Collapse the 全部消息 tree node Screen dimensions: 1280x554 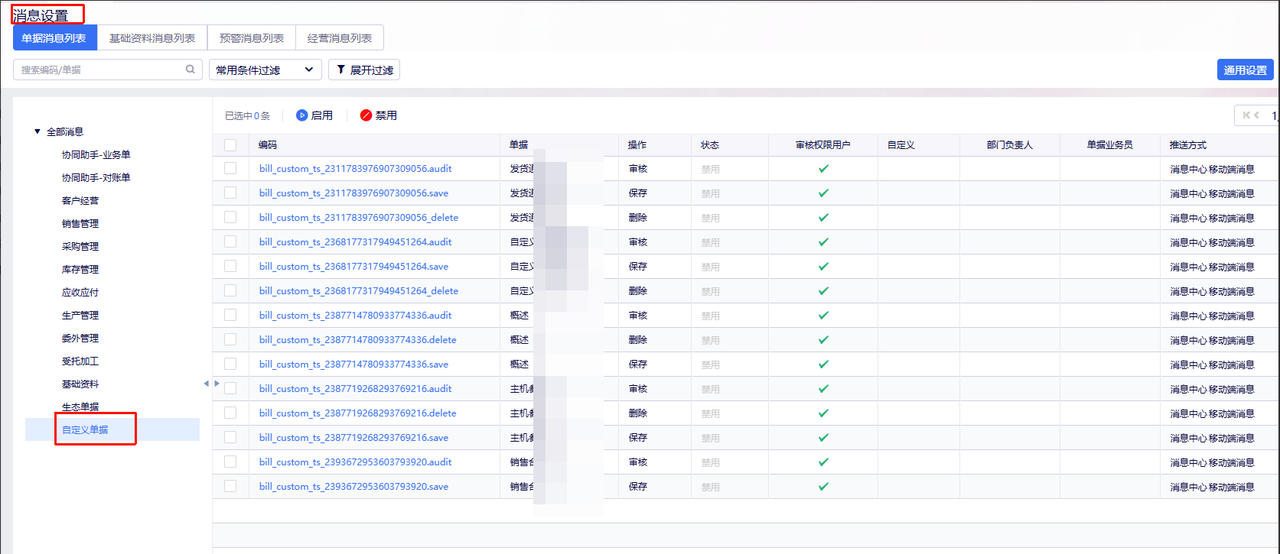click(37, 132)
